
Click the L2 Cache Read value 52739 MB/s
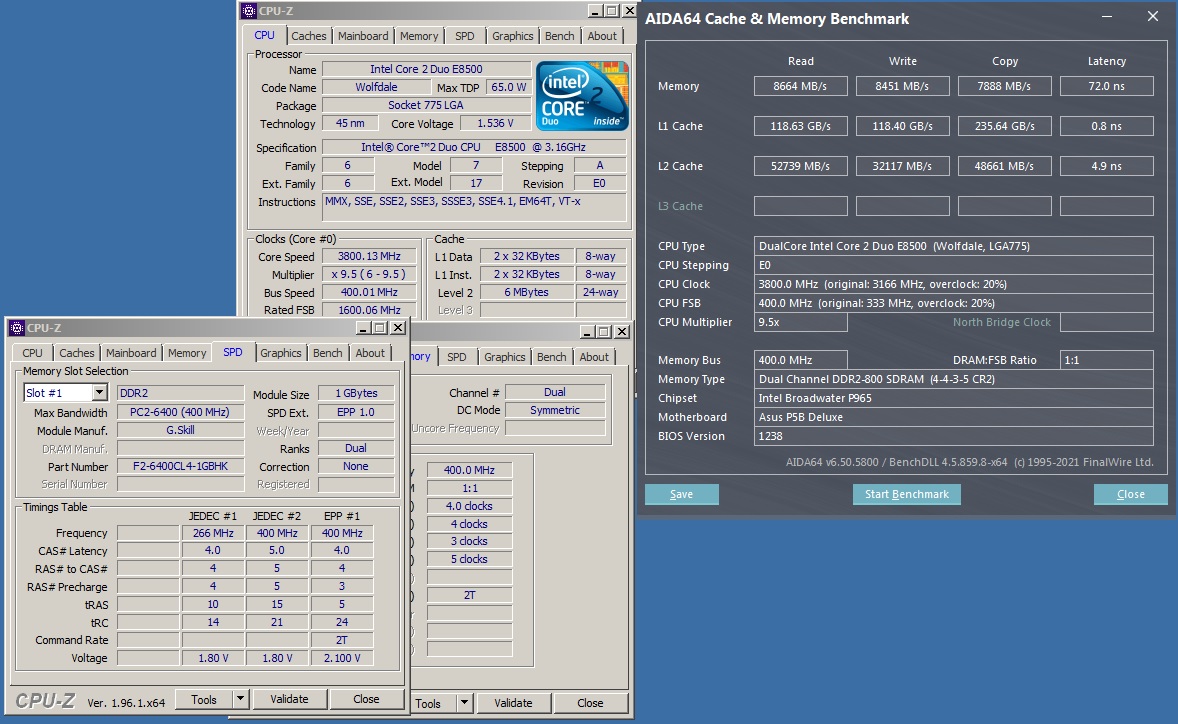pyautogui.click(x=800, y=166)
